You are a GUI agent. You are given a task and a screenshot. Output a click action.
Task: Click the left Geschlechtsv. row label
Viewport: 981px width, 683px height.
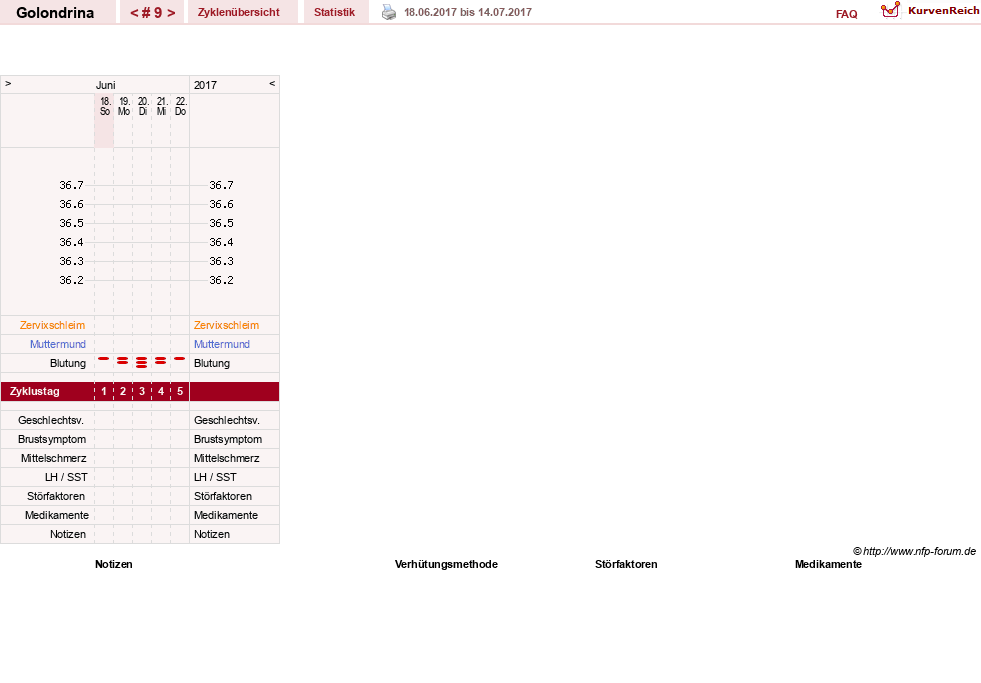51,420
